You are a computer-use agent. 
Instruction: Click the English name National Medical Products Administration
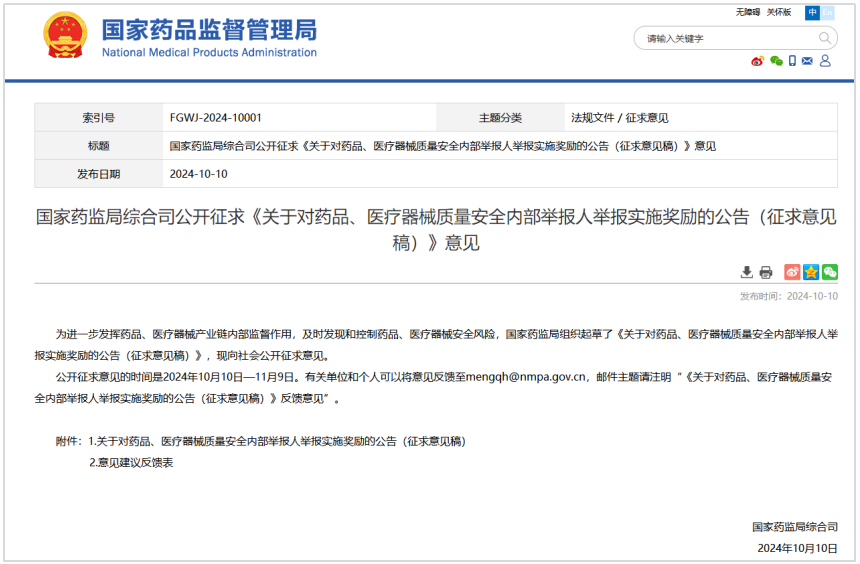click(x=209, y=52)
